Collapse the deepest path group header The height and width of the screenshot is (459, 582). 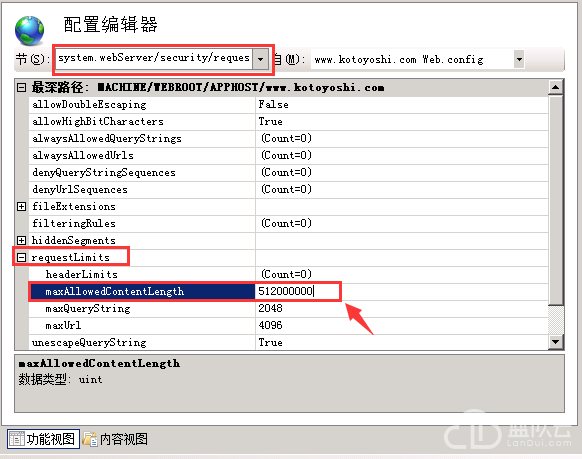tap(22, 88)
